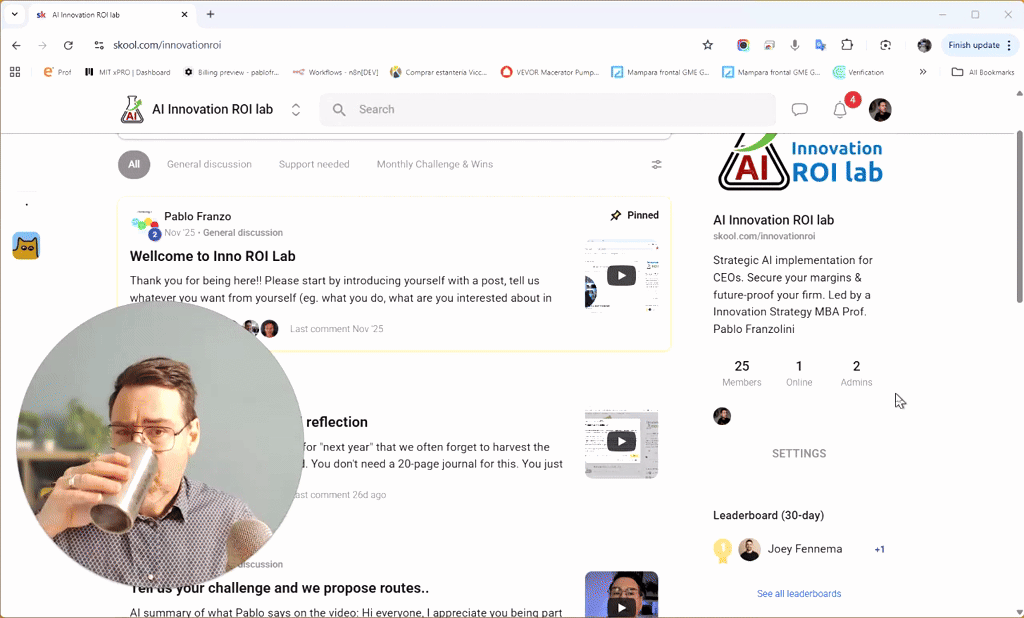Expand the community switcher arrows
This screenshot has width=1024, height=618.
tap(296, 110)
